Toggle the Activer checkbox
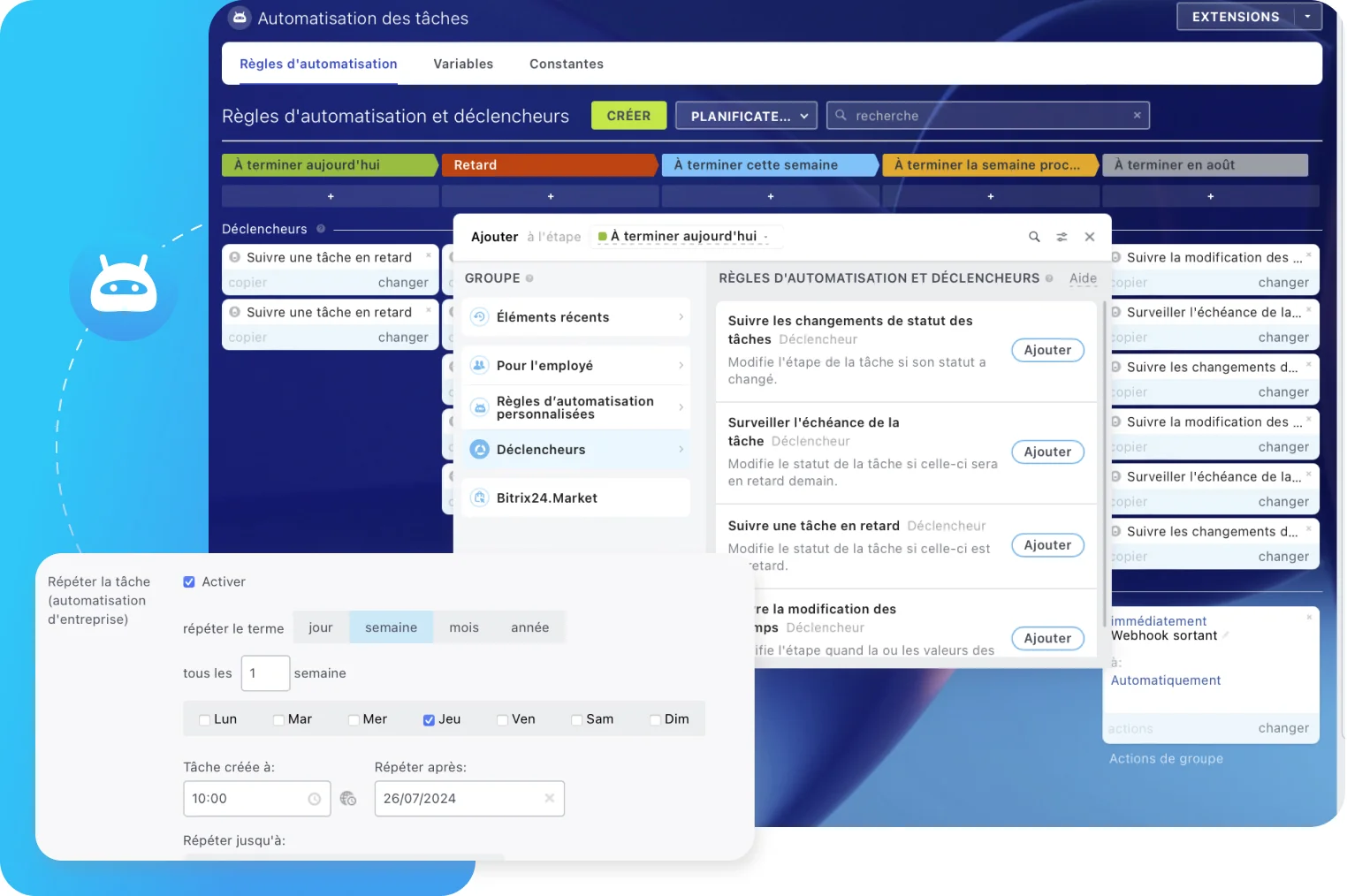The height and width of the screenshot is (896, 1347). pos(188,581)
